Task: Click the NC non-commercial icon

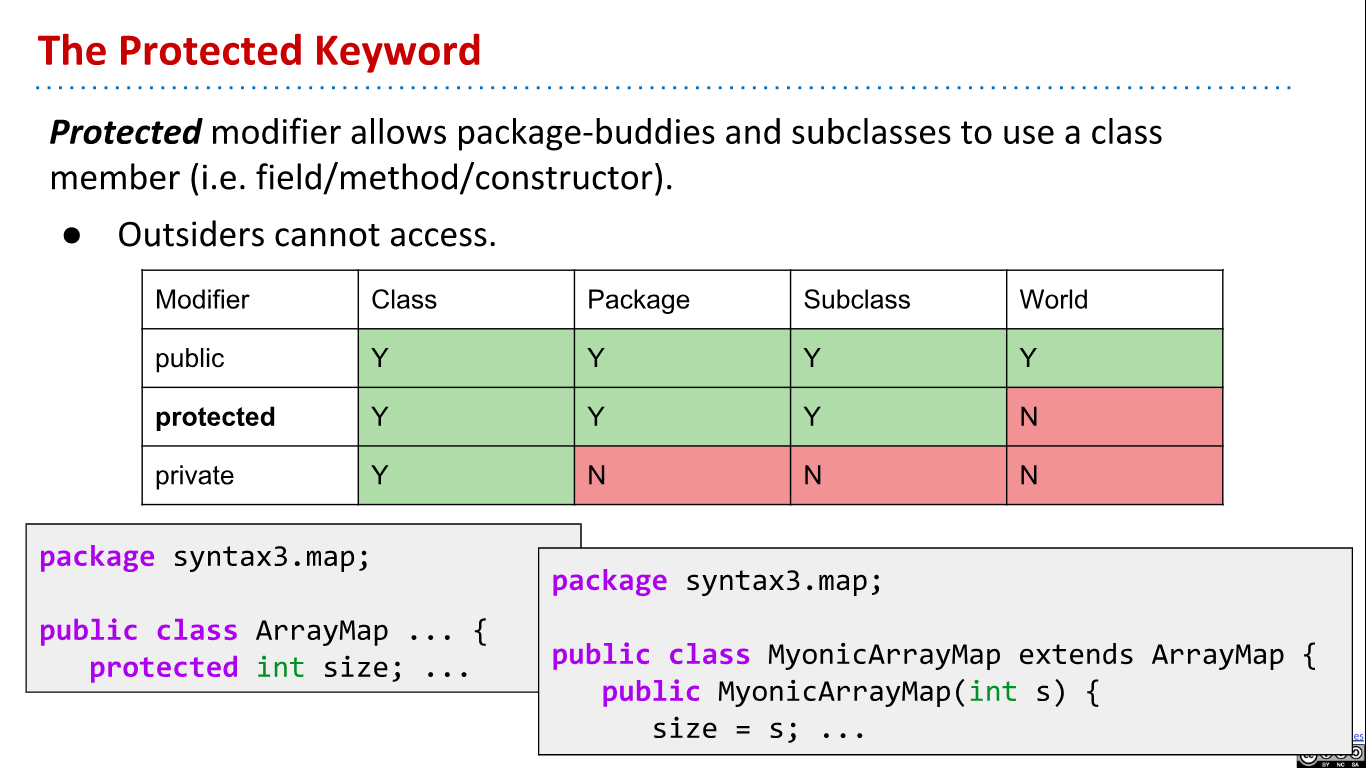Action: (x=1340, y=763)
